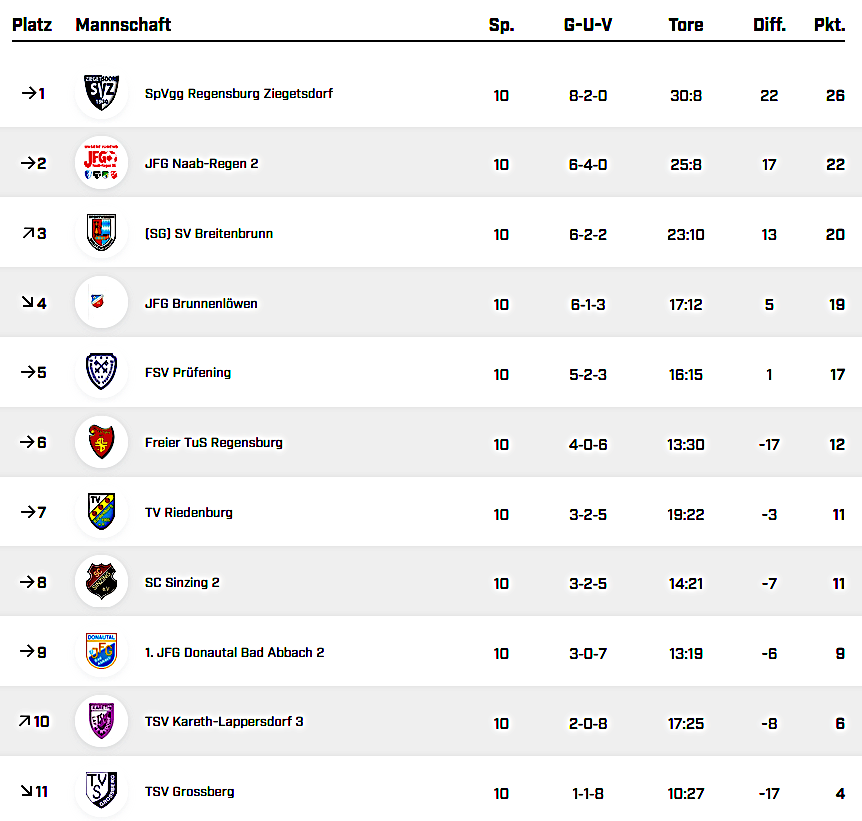Image resolution: width=862 pixels, height=821 pixels.
Task: Open SpVgg Regensburg Ziegetsdorf team page
Action: (x=238, y=94)
